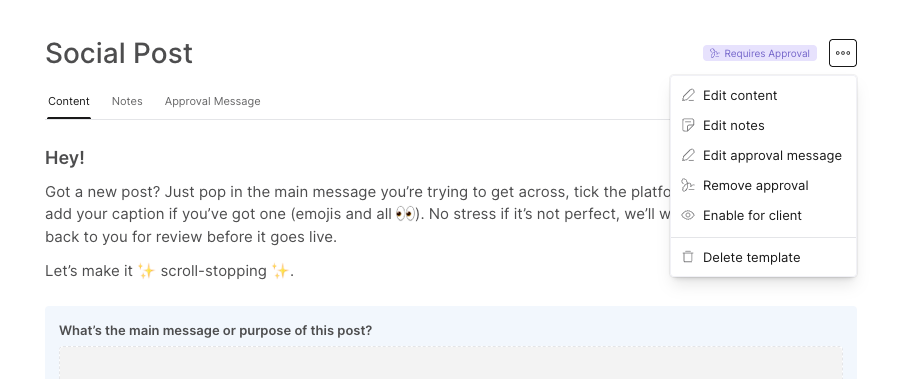This screenshot has width=899, height=379.
Task: Click the trash icon beside Delete template
Action: point(687,257)
